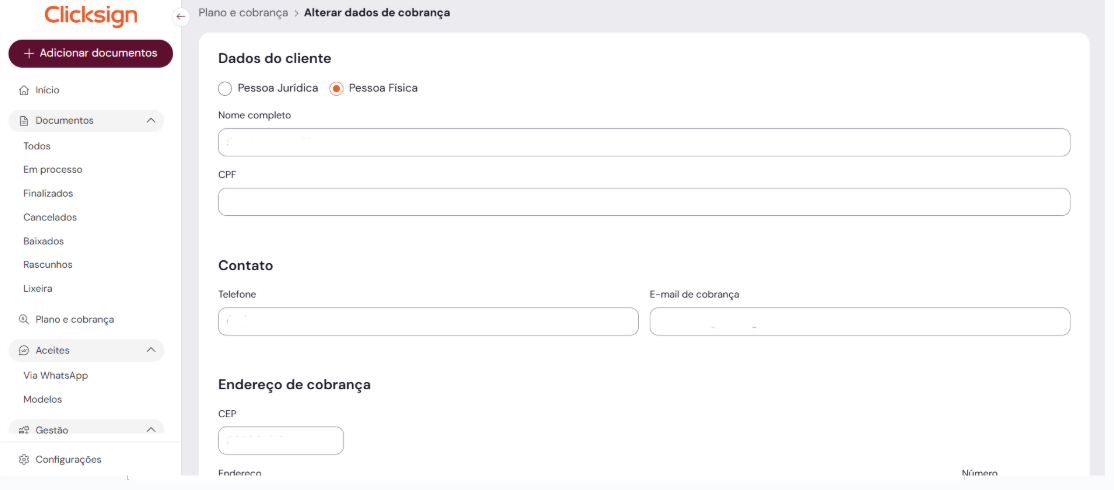Click the Clicksign logo
Image resolution: width=1114 pixels, height=490 pixels.
[91, 16]
